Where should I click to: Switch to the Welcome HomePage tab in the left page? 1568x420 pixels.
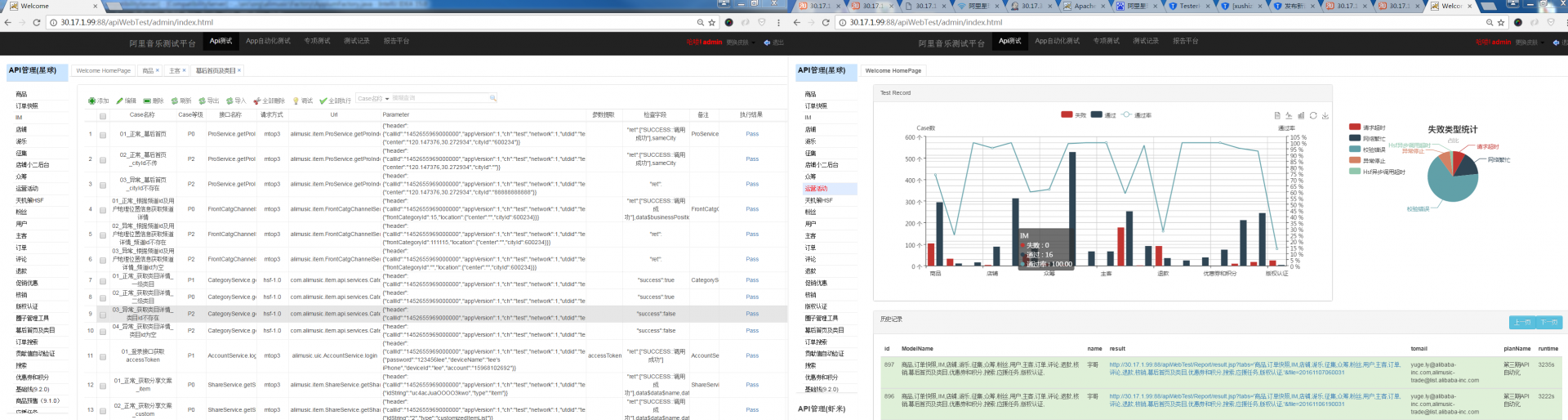coord(104,71)
